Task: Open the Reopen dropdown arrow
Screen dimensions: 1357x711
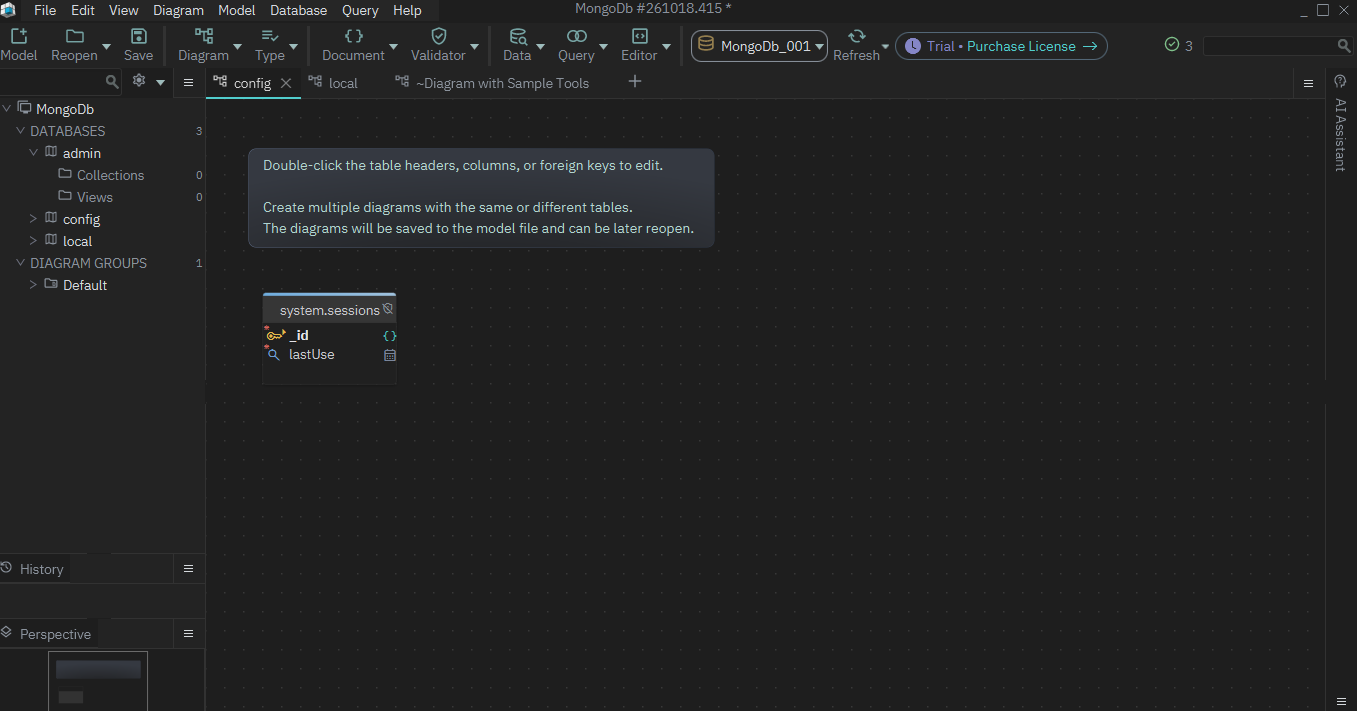Action: click(x=107, y=46)
